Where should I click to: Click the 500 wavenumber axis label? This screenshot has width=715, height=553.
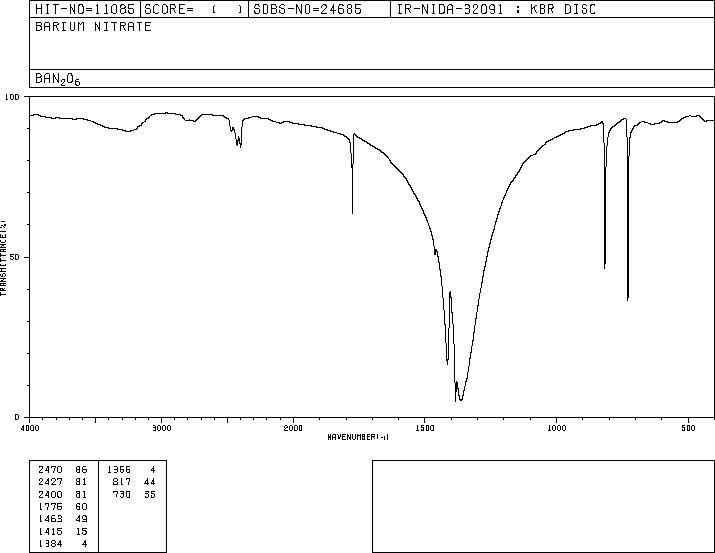[x=688, y=428]
